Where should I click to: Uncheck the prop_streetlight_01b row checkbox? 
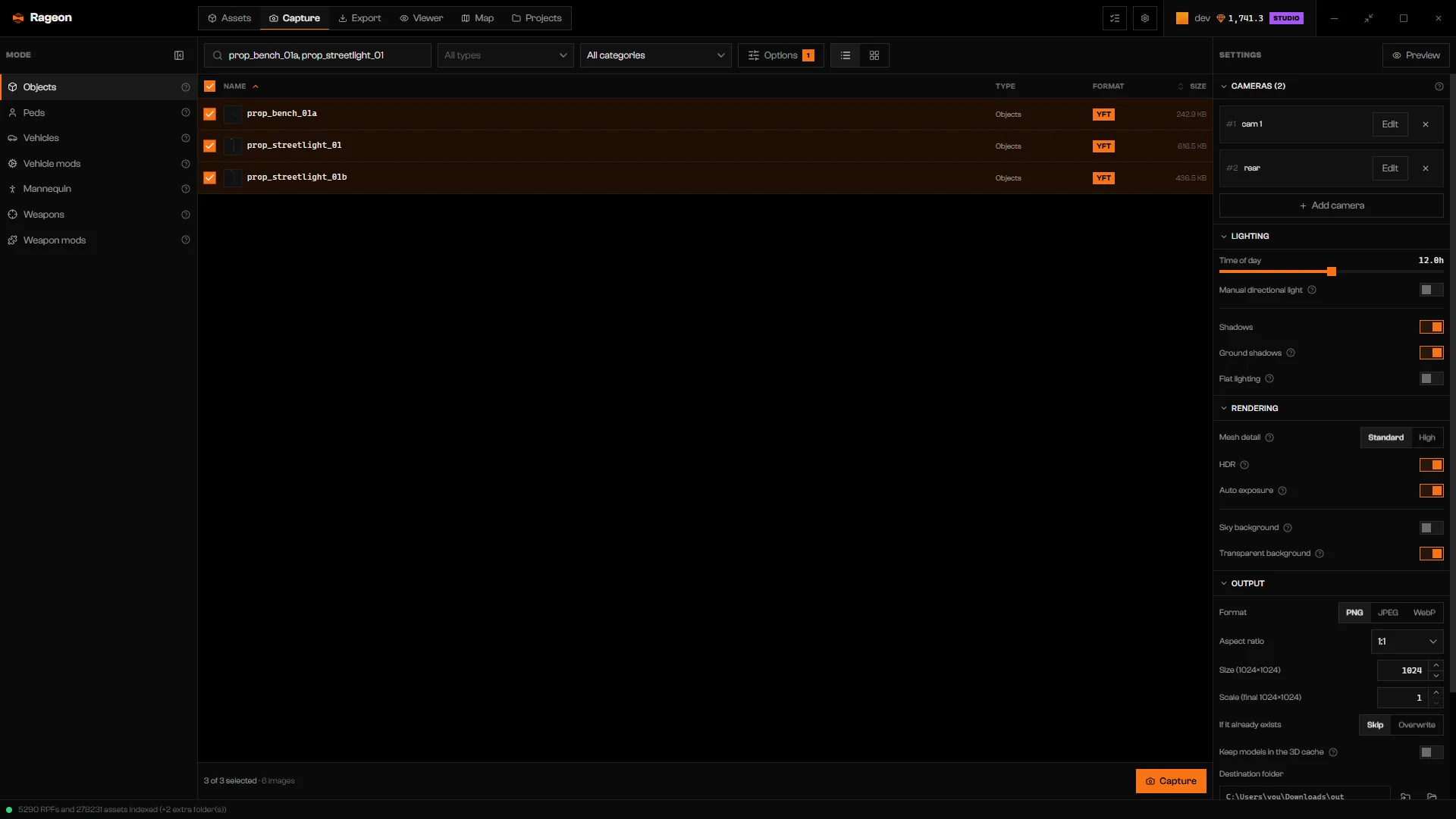[210, 178]
